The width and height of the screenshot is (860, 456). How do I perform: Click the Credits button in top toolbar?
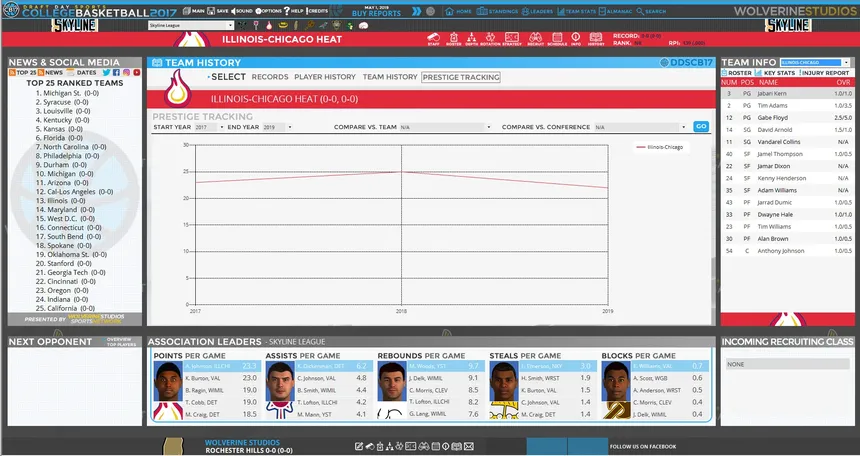point(318,11)
